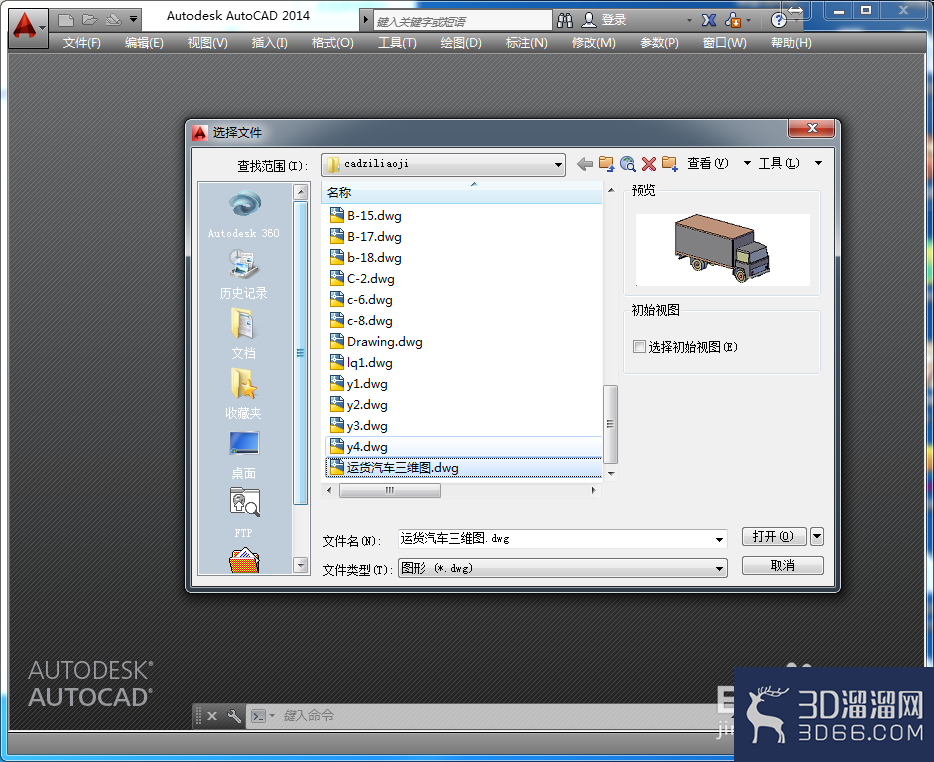Click the keyword search input field
Image resolution: width=934 pixels, height=762 pixels.
462,21
